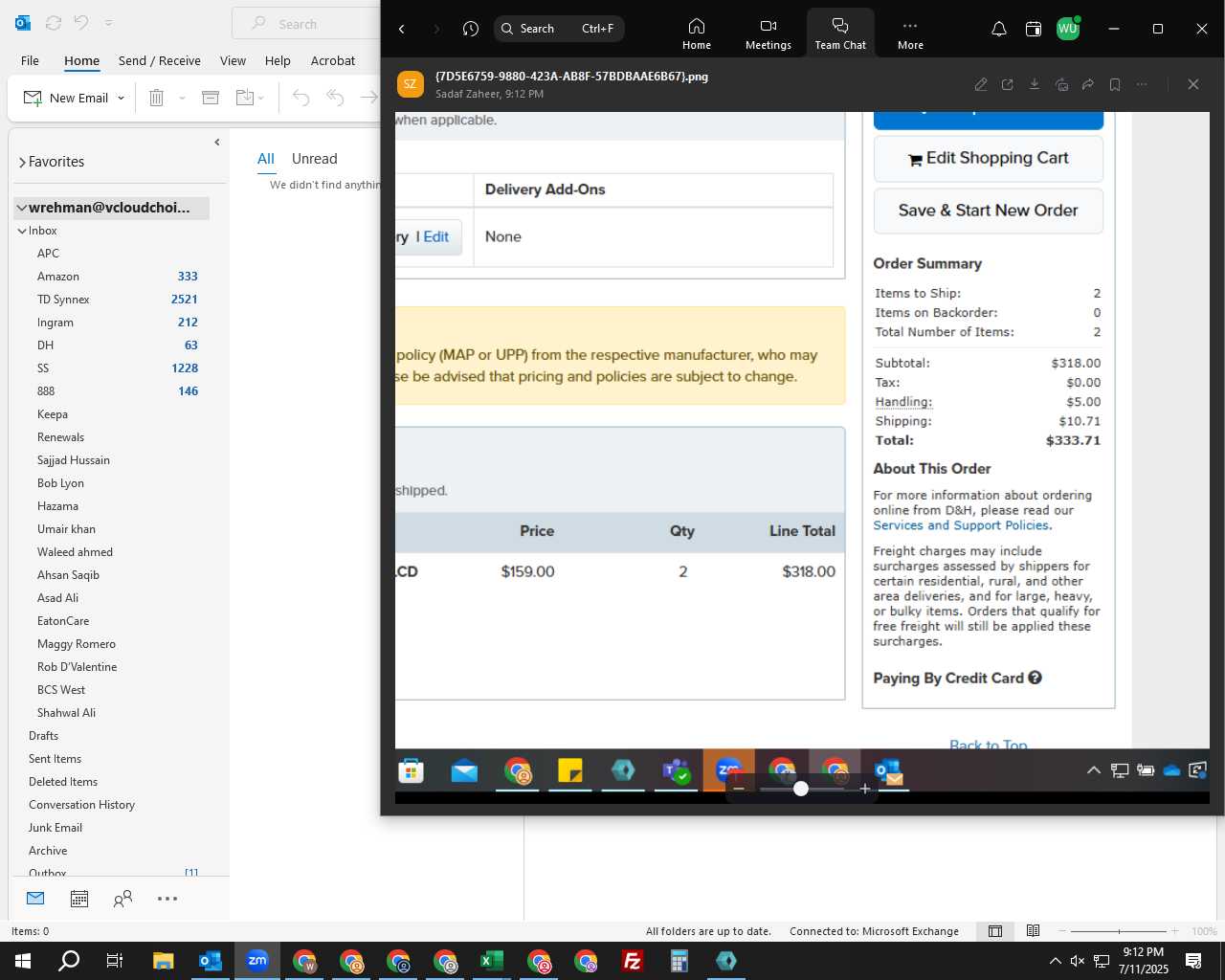
Task: Open Outlook File menu
Action: pyautogui.click(x=30, y=60)
